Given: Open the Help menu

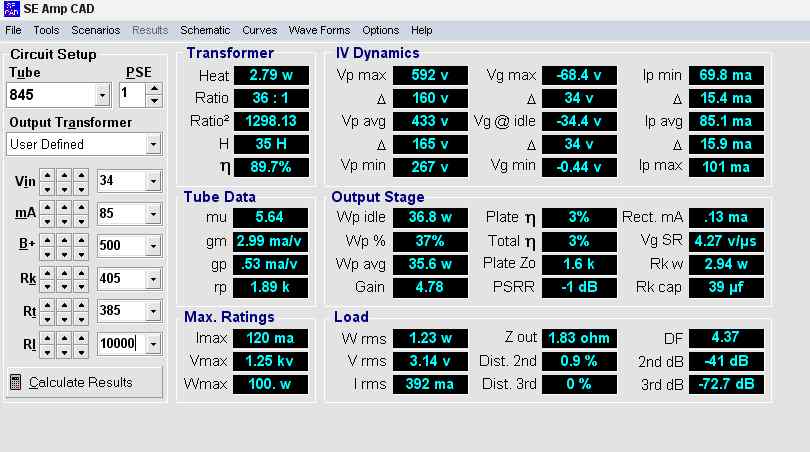Looking at the screenshot, I should (x=422, y=30).
